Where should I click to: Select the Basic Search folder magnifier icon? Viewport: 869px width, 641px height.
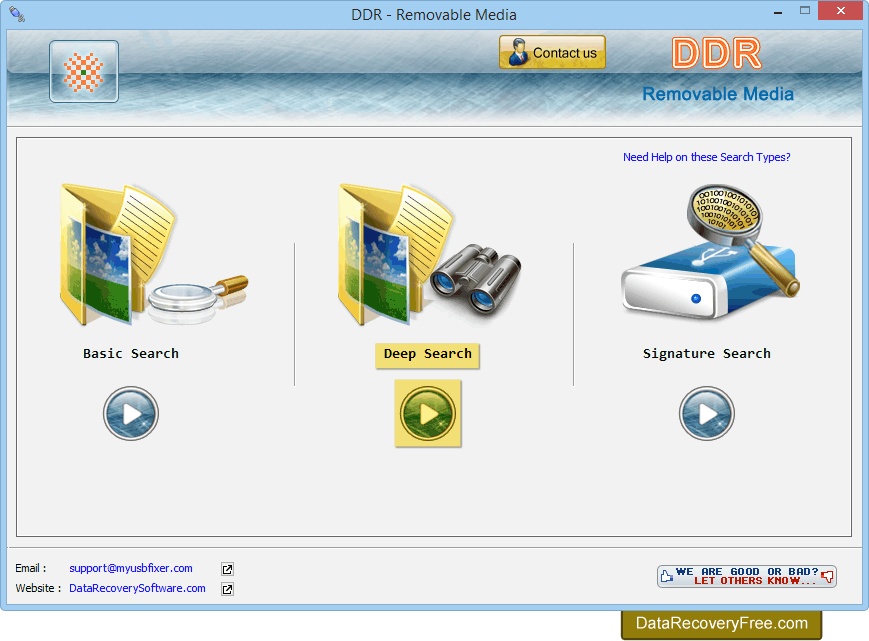tap(154, 254)
